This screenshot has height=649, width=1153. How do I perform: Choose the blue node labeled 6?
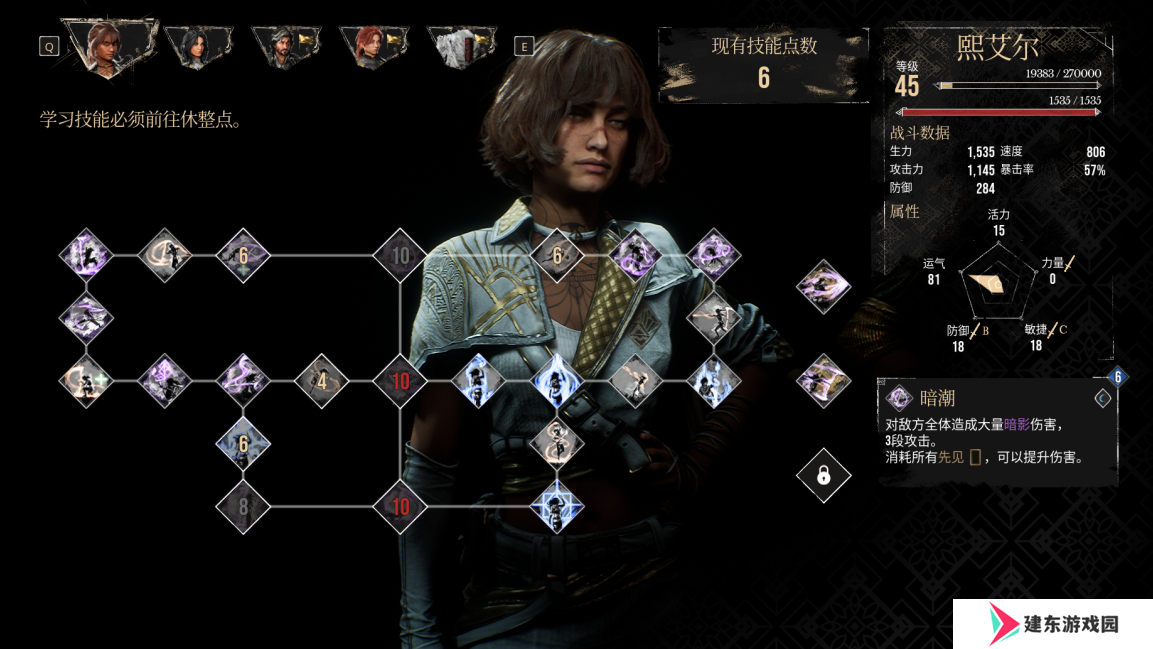point(243,443)
